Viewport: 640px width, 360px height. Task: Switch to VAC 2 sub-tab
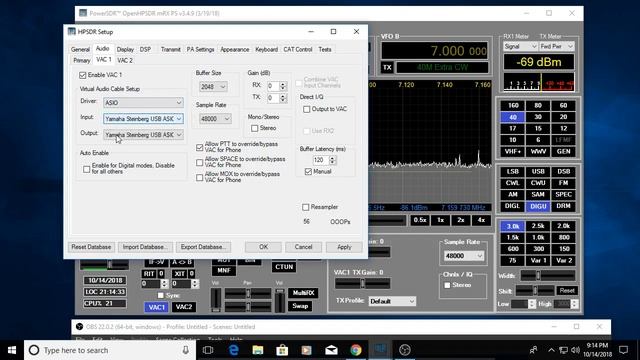(x=125, y=60)
